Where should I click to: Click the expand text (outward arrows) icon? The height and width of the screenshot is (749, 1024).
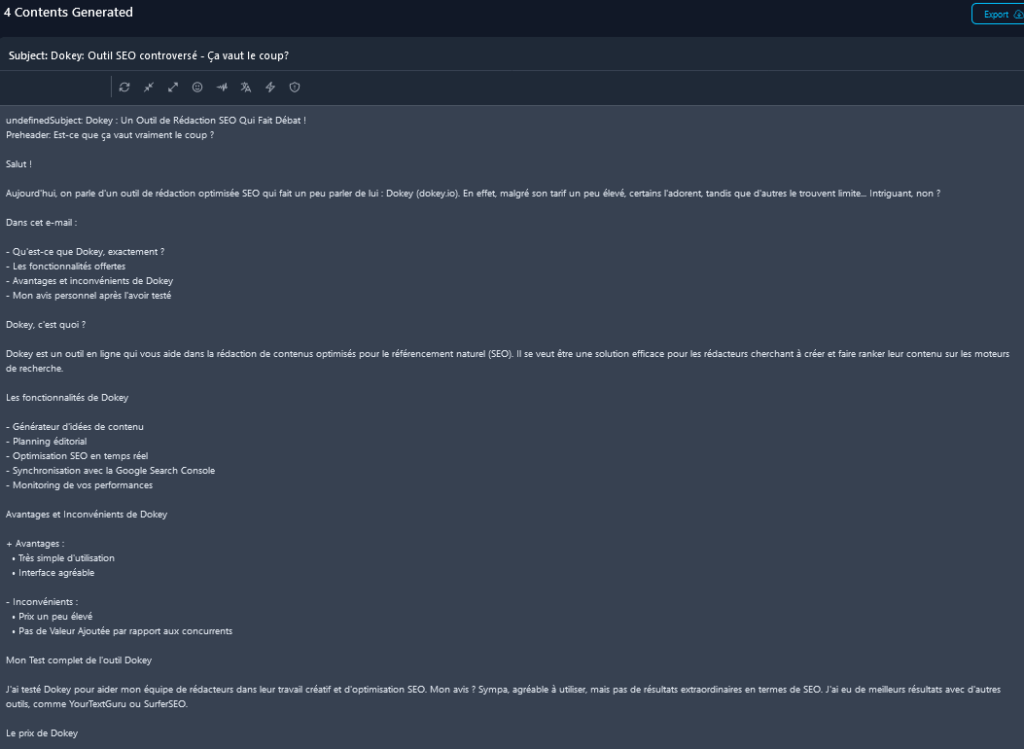(173, 87)
